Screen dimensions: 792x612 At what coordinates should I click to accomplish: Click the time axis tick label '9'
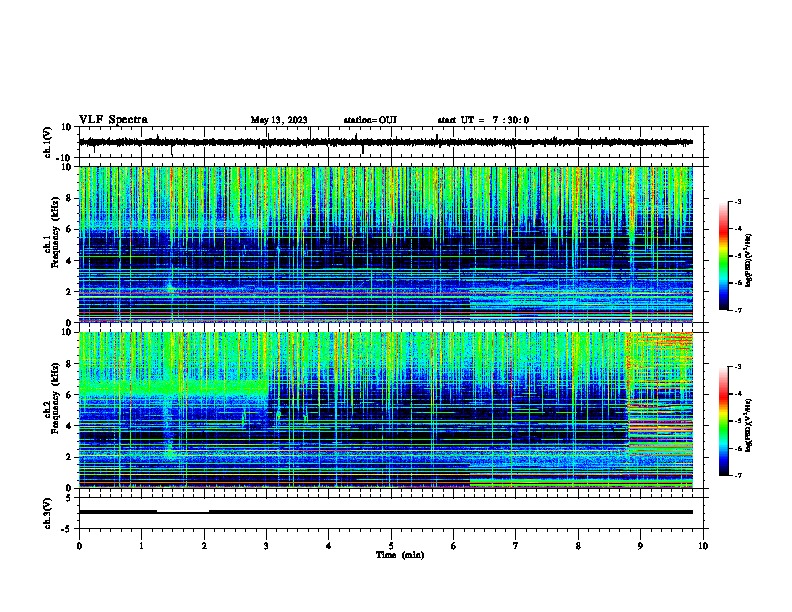(x=640, y=546)
